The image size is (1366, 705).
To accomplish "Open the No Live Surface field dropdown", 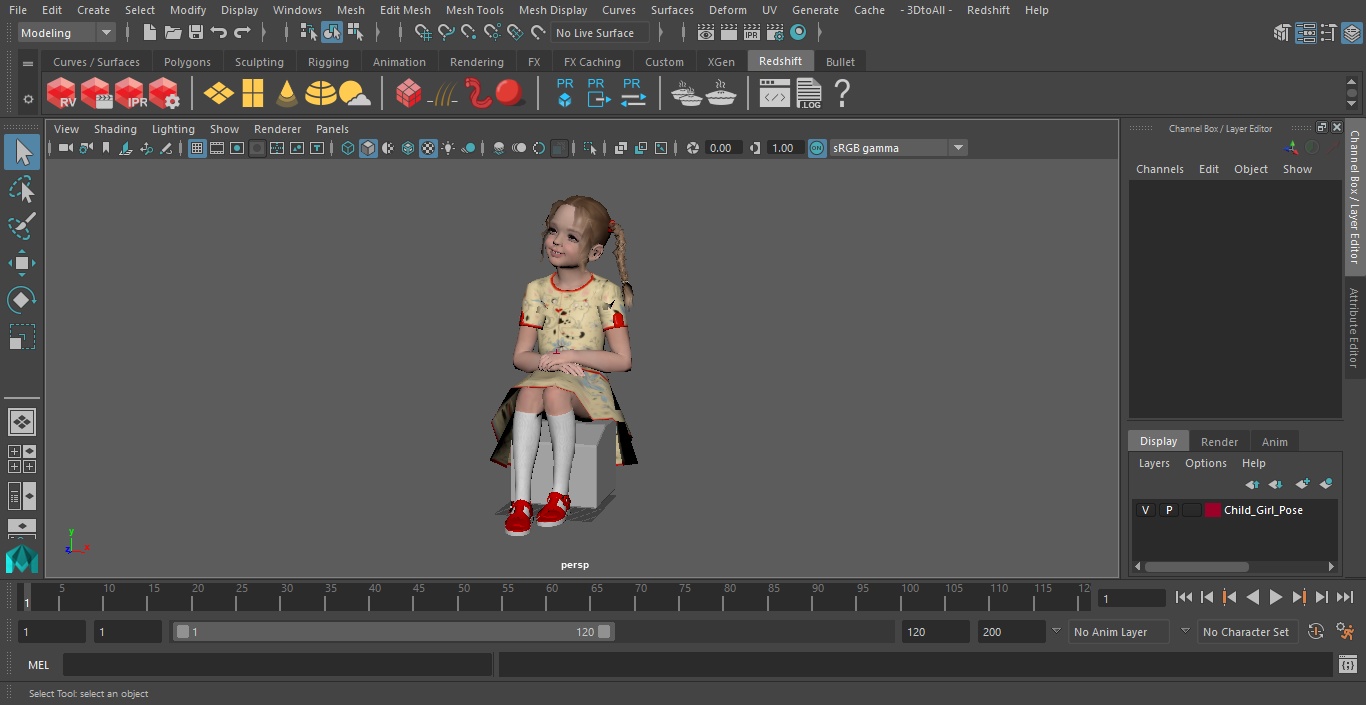I will tap(600, 33).
